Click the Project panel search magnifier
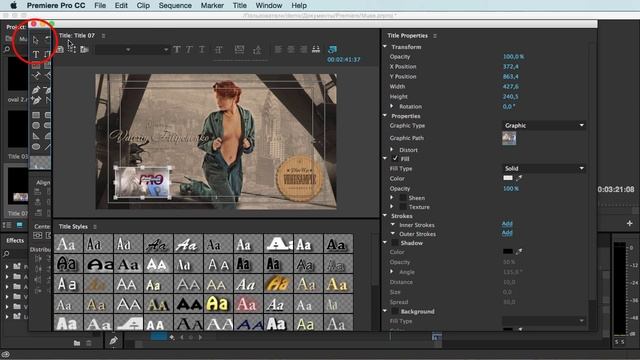The width and height of the screenshot is (640, 360). tap(7, 49)
